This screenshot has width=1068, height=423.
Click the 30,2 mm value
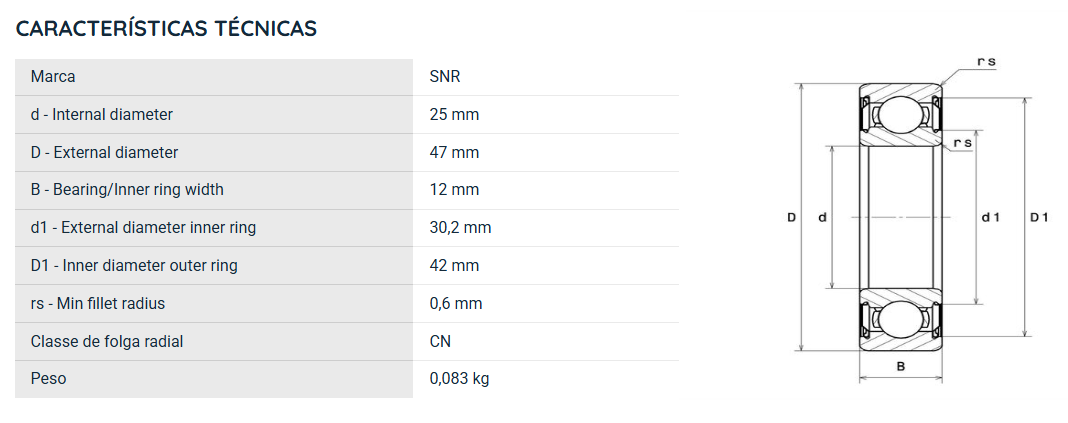tap(460, 228)
